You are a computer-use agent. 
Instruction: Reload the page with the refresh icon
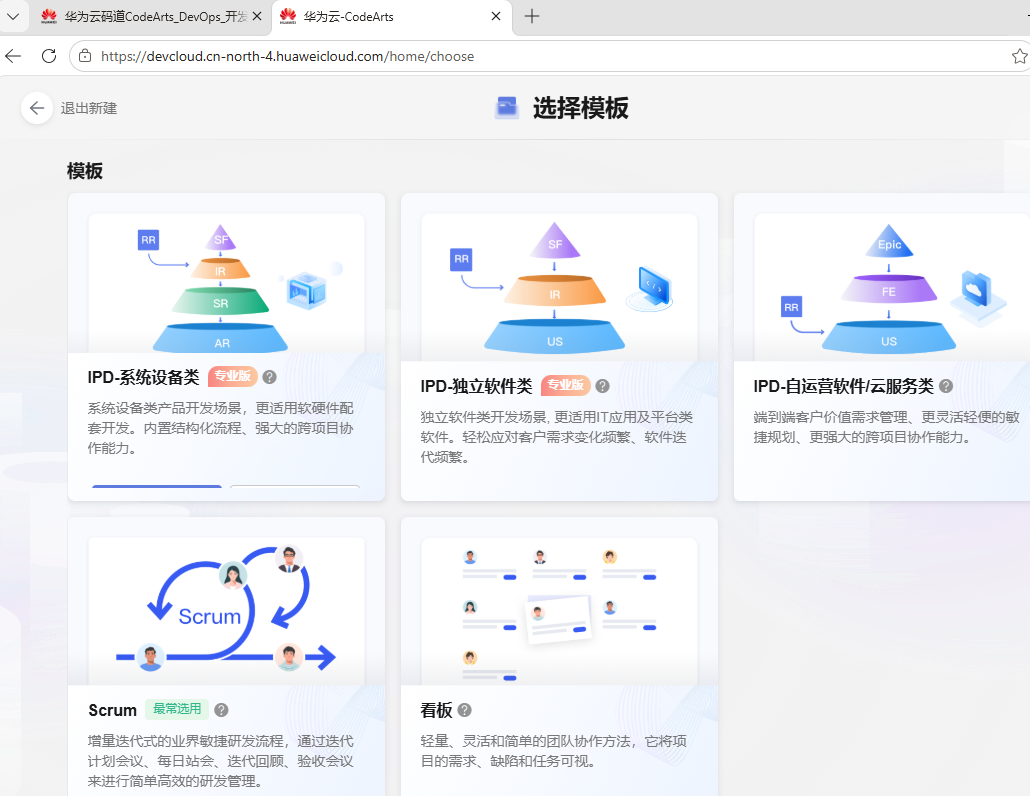point(49,56)
